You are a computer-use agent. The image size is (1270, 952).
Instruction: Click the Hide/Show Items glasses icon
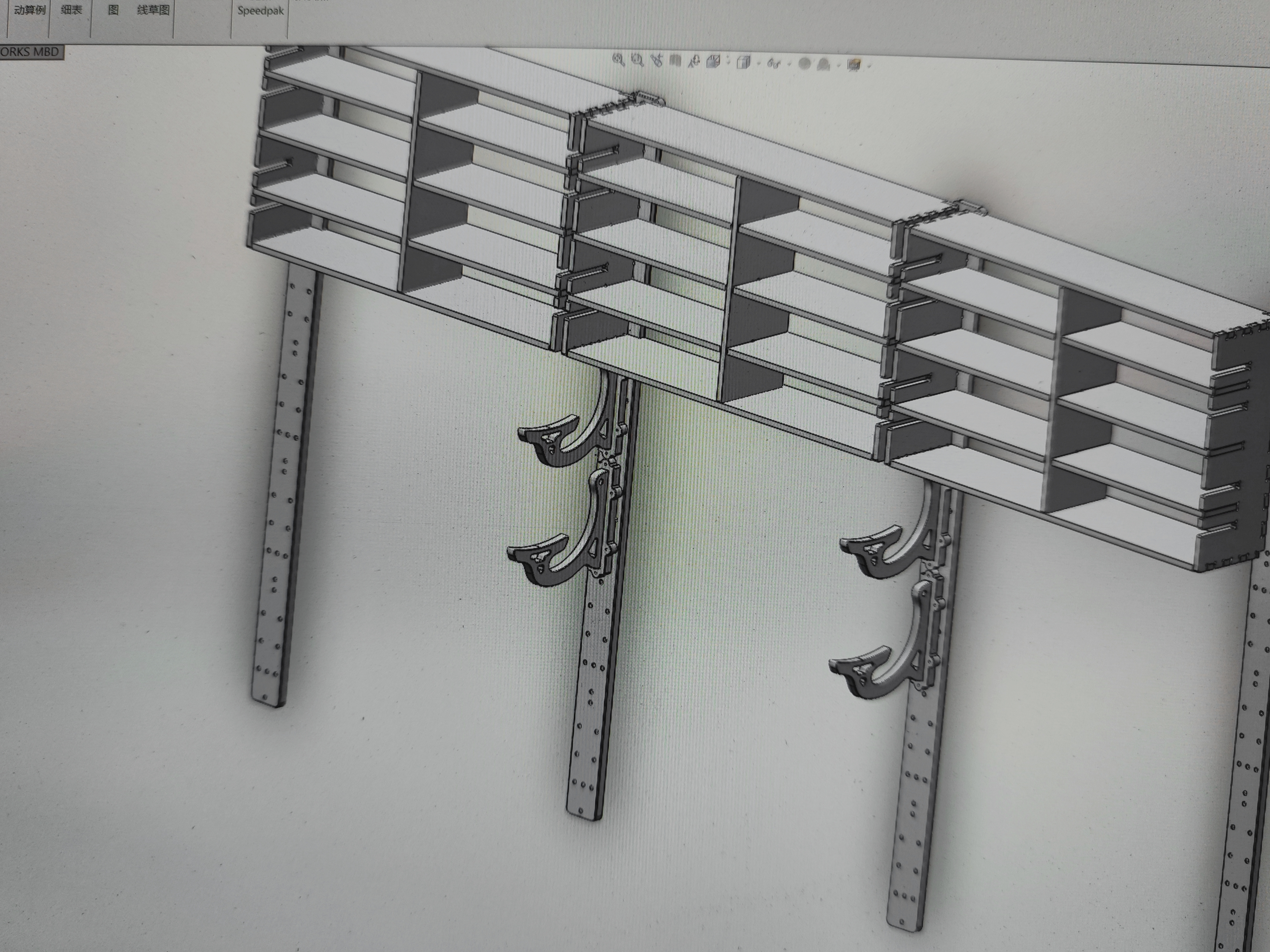click(773, 64)
